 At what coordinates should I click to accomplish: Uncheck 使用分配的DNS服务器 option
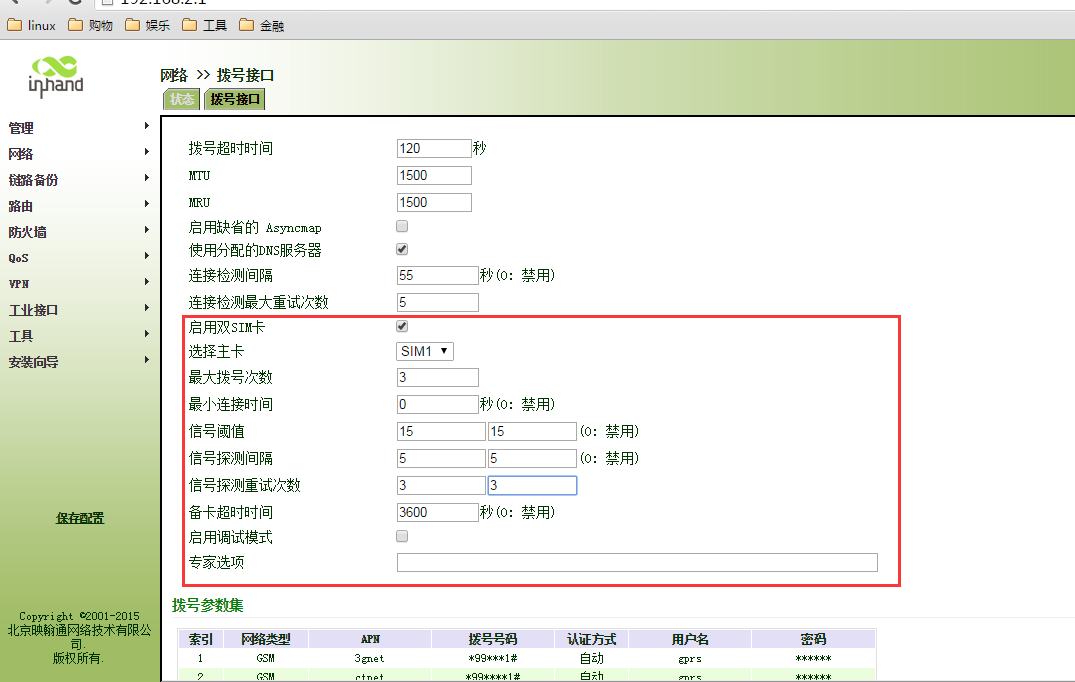(x=402, y=249)
